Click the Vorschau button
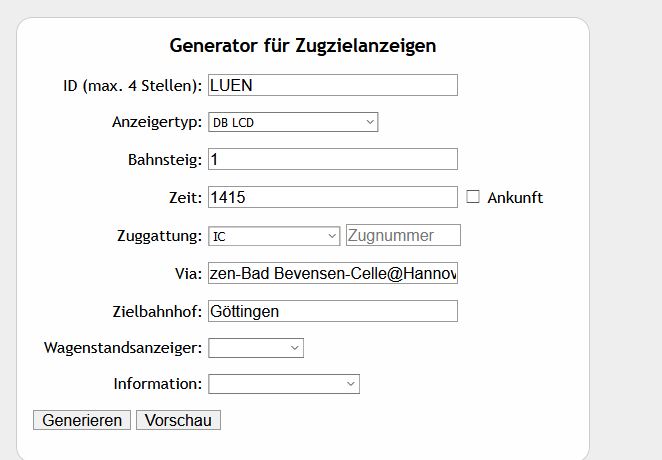Screen dimensions: 662x460 (x=178, y=420)
